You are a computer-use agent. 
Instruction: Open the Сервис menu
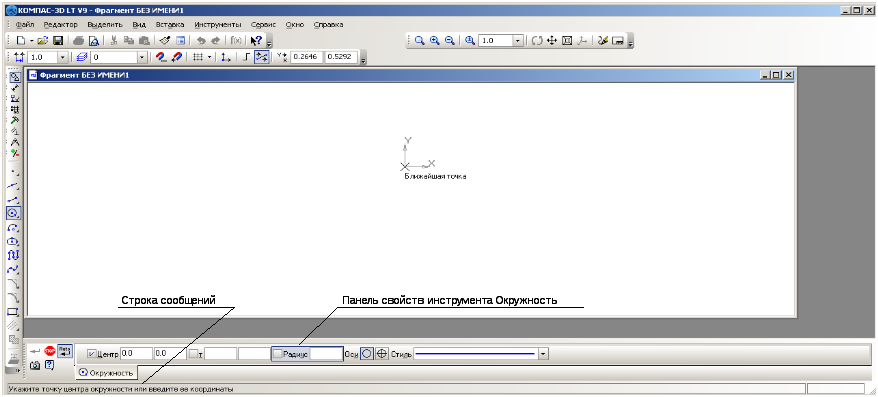click(x=263, y=25)
